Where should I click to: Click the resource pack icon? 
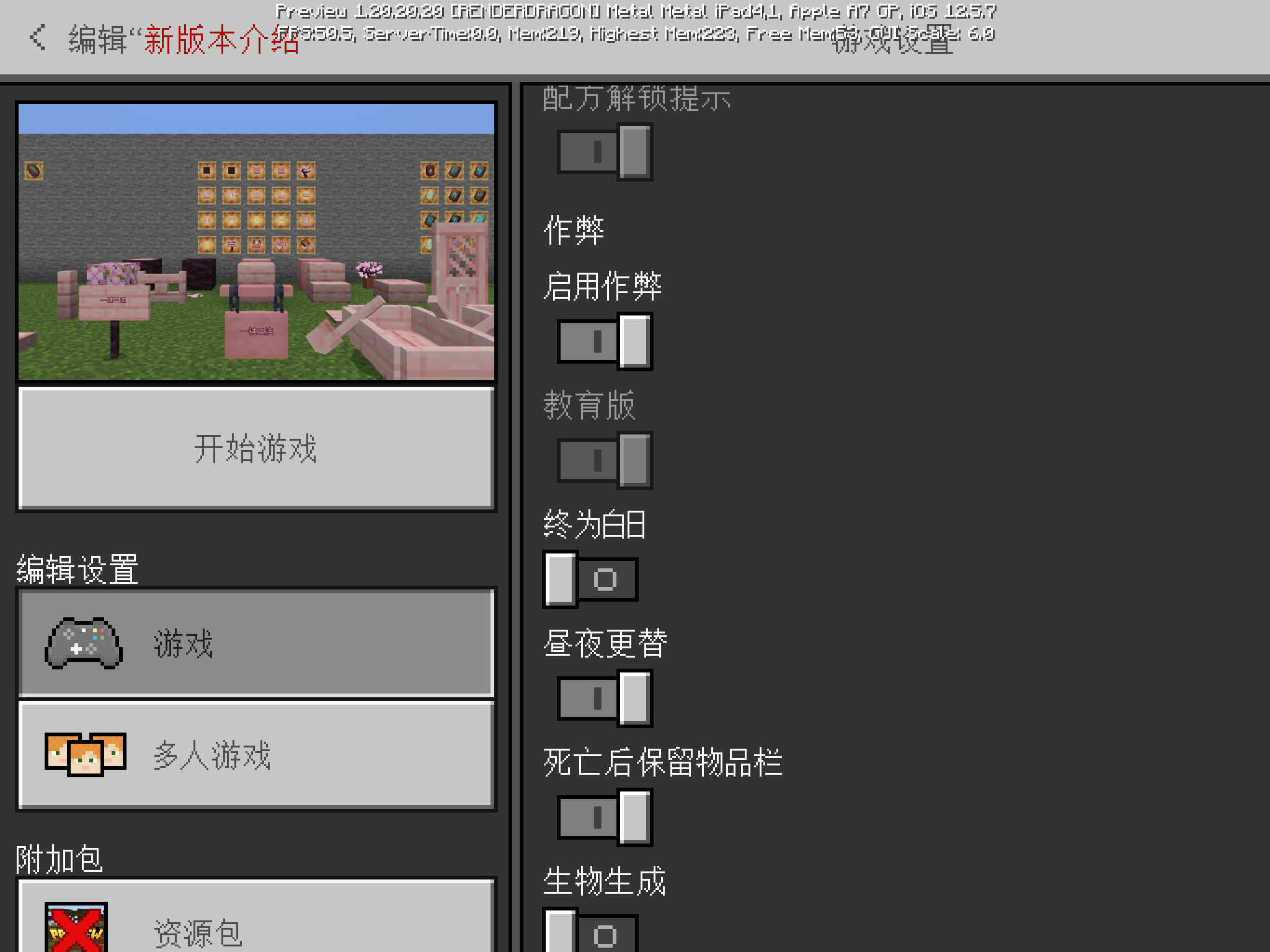point(76,928)
